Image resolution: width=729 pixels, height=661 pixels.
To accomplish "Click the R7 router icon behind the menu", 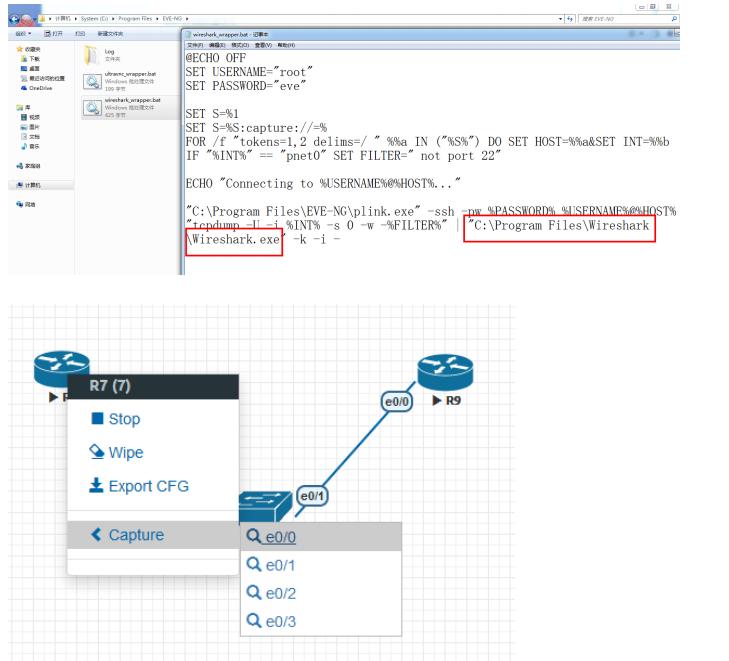I will (50, 371).
